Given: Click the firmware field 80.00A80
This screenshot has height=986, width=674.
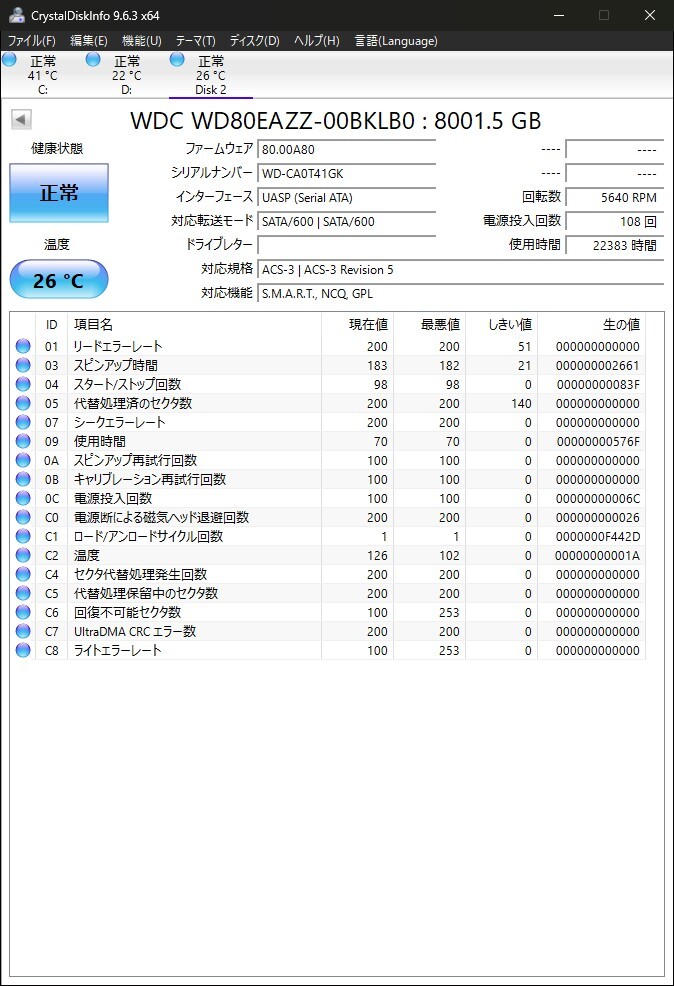Looking at the screenshot, I should pyautogui.click(x=346, y=150).
